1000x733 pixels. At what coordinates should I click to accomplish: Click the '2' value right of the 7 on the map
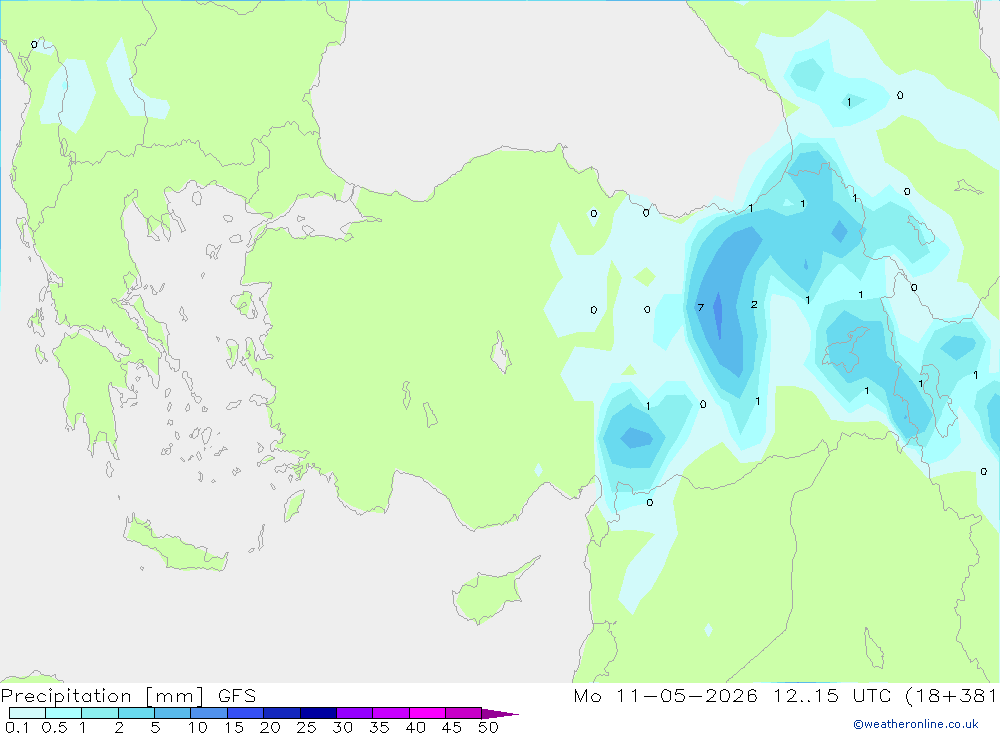(754, 304)
